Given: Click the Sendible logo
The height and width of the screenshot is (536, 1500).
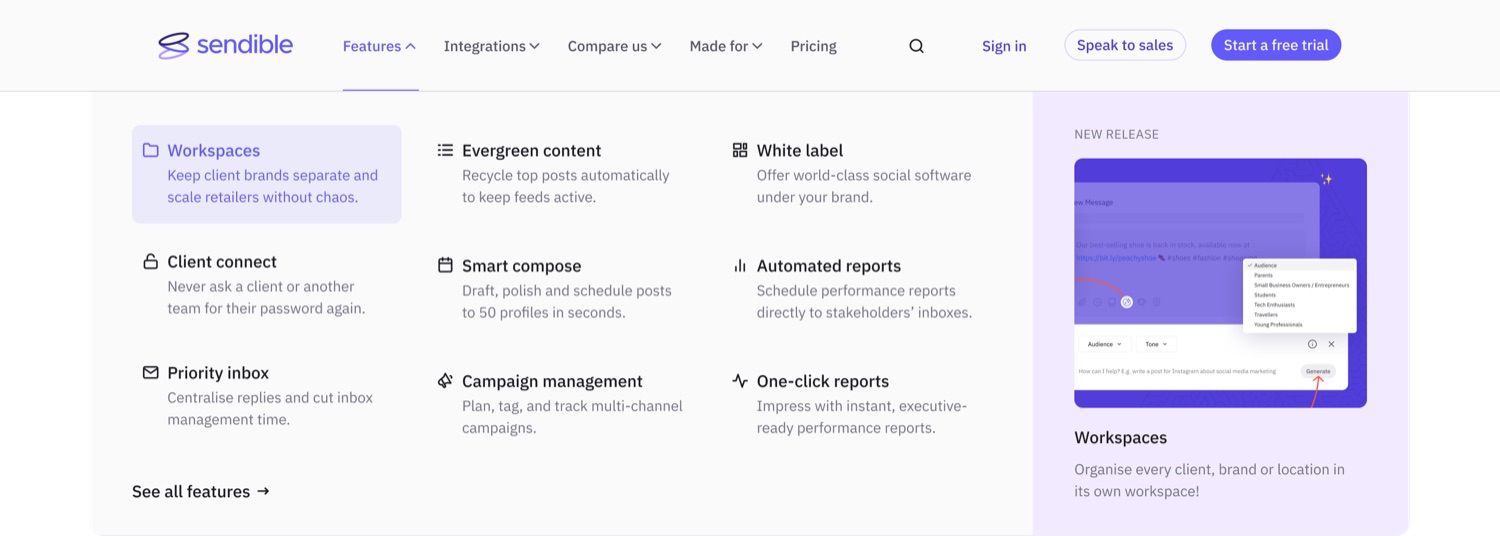Looking at the screenshot, I should pos(225,45).
